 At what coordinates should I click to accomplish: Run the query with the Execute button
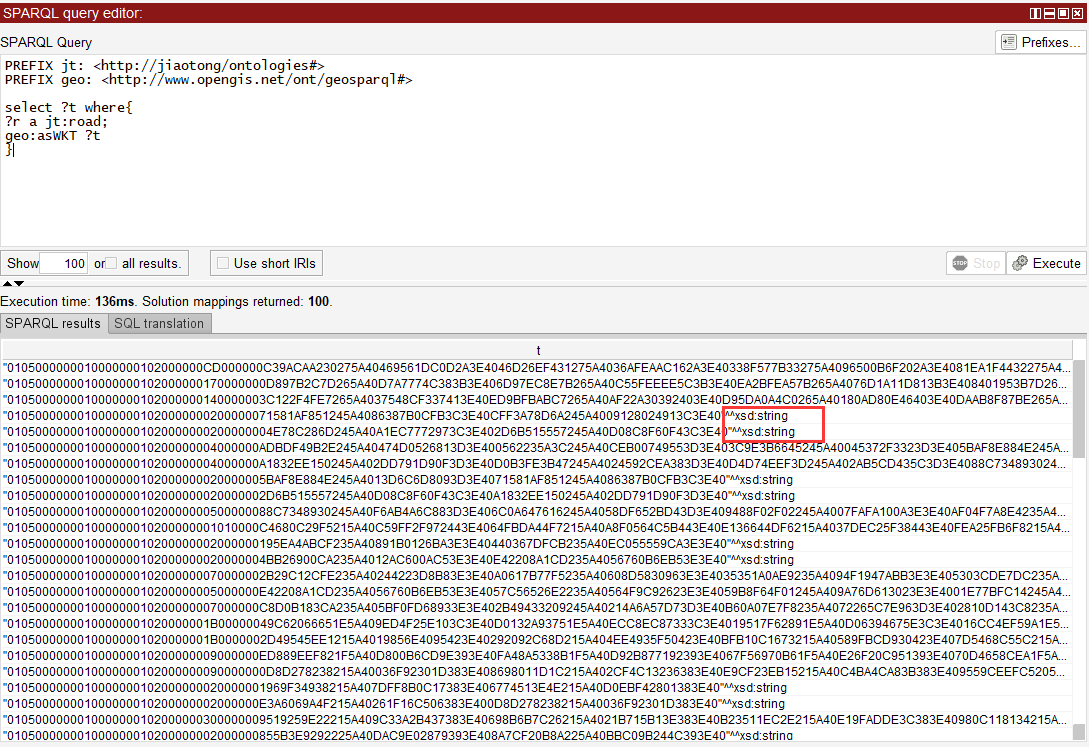coord(1046,263)
